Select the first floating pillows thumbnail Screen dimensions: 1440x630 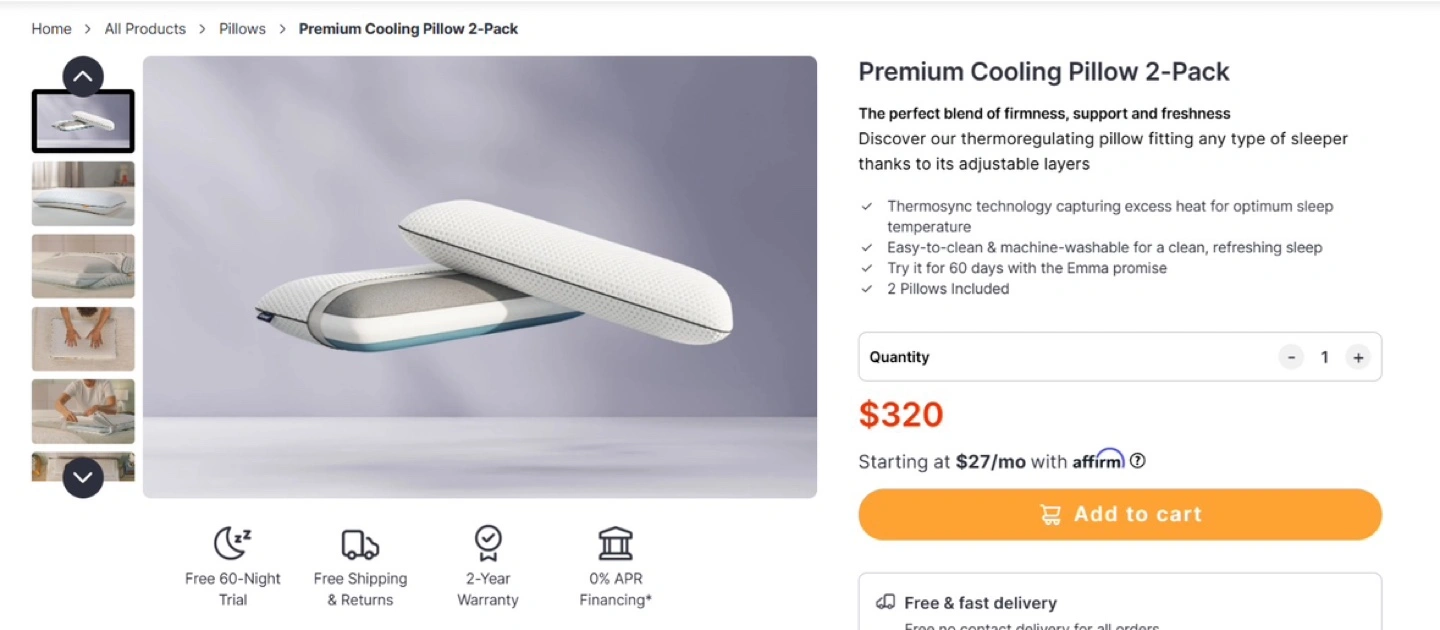point(83,121)
